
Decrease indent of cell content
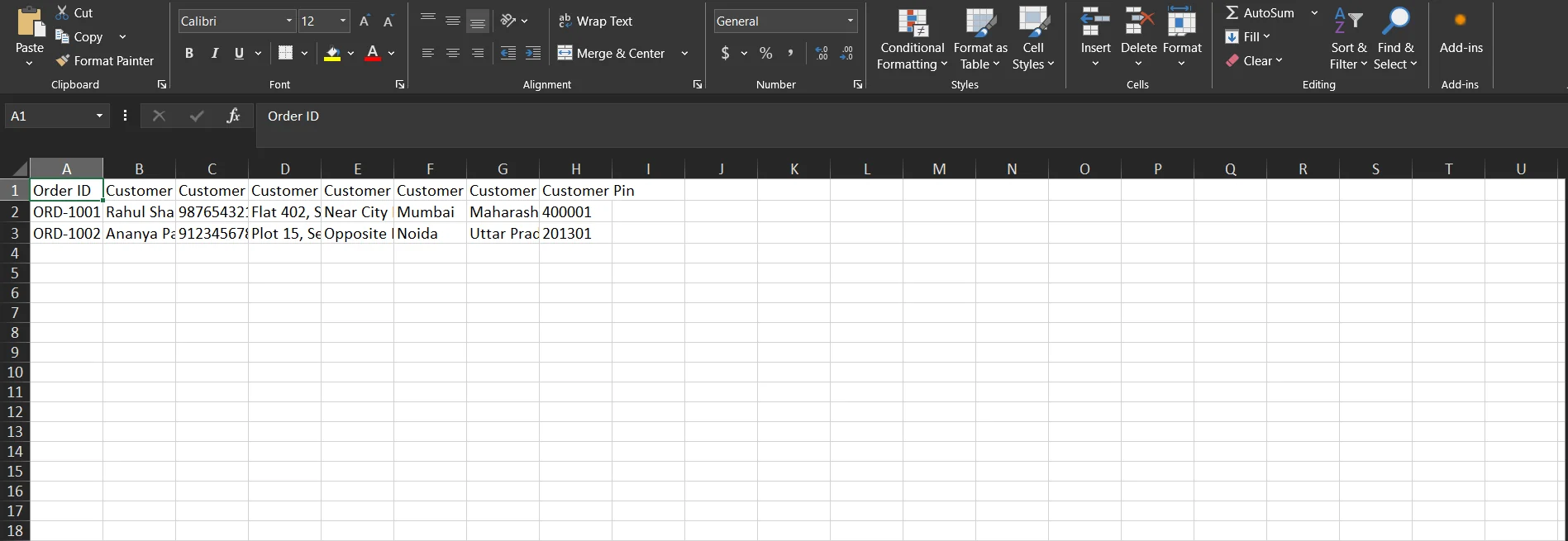point(508,53)
